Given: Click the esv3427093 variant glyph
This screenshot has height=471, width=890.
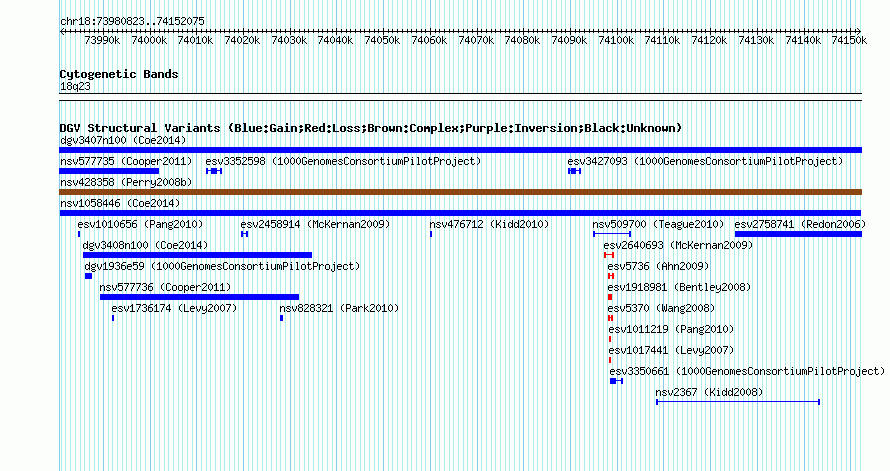Looking at the screenshot, I should tap(574, 171).
